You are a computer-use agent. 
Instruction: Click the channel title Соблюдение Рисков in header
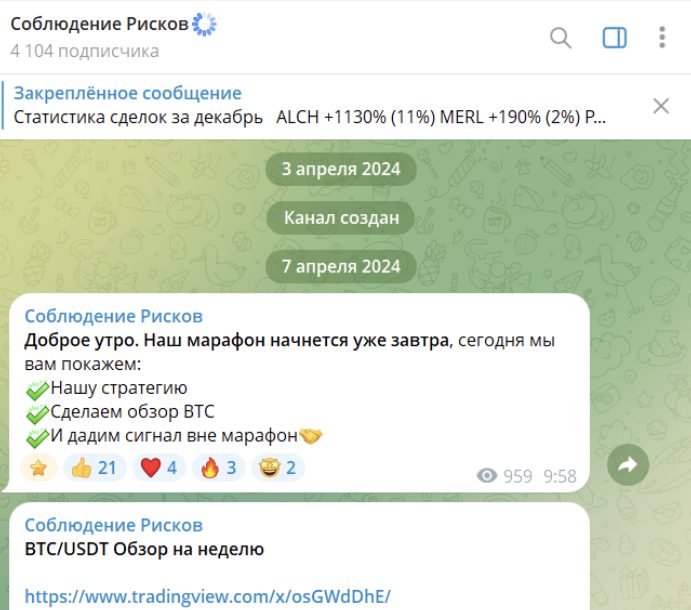[100, 24]
